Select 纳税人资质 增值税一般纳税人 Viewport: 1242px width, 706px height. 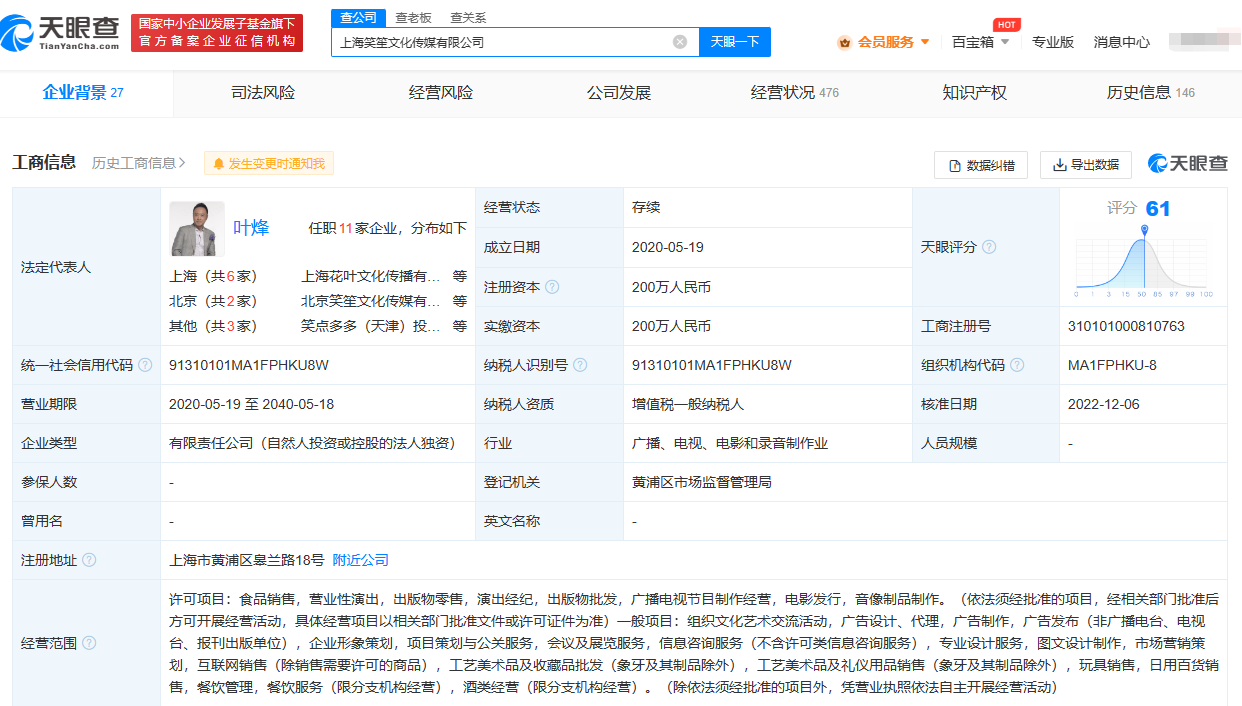pyautogui.click(x=687, y=404)
